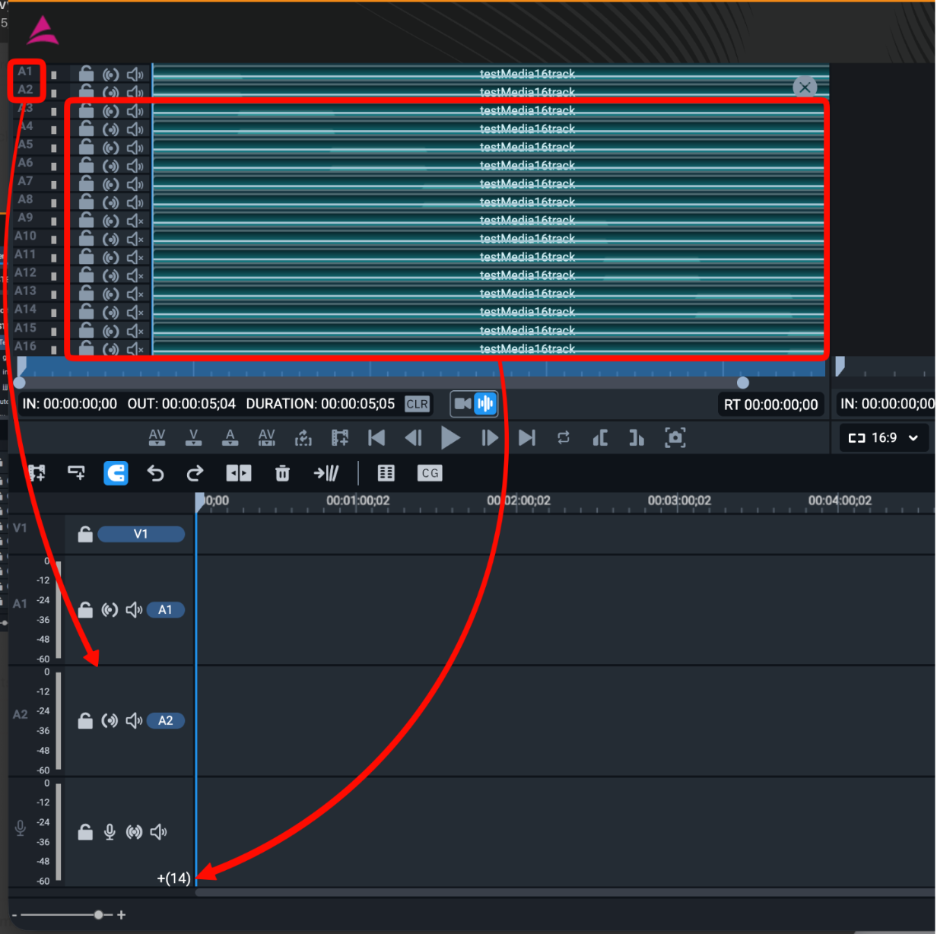Close the source overlay with the X button
This screenshot has width=936, height=934.
point(805,87)
